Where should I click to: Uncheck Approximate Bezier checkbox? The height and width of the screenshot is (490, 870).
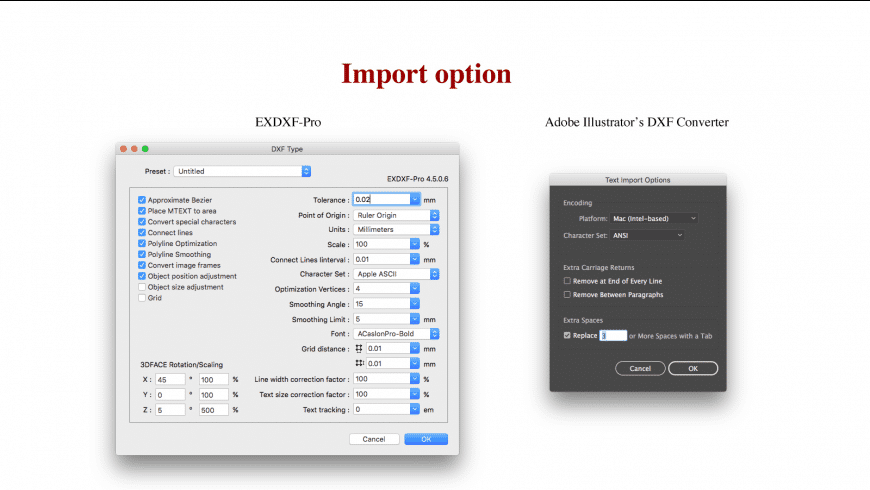(142, 200)
